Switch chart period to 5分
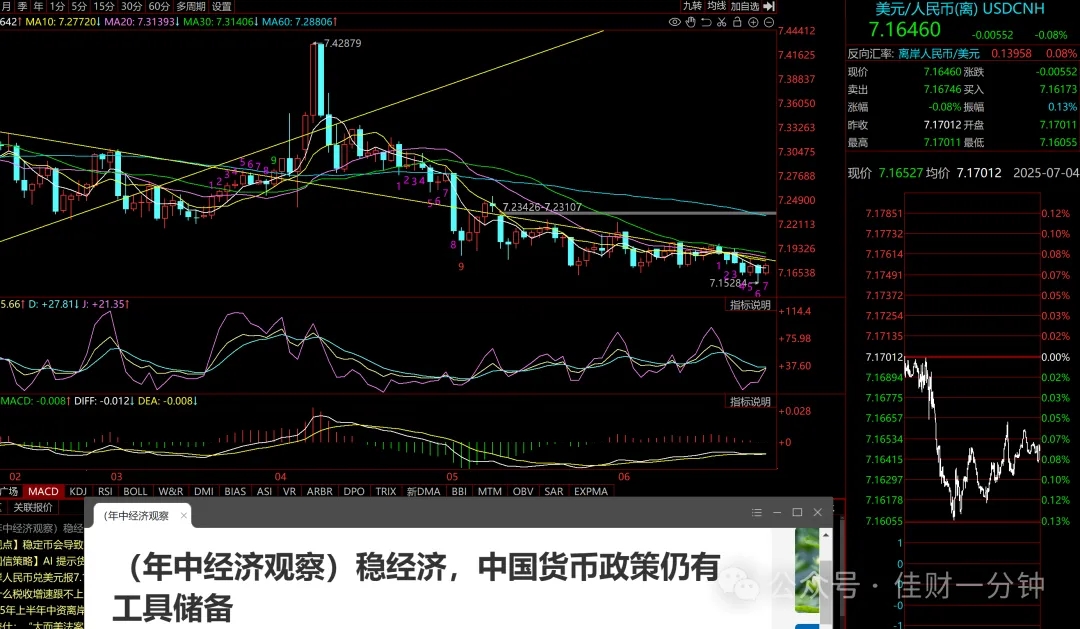 (x=79, y=6)
